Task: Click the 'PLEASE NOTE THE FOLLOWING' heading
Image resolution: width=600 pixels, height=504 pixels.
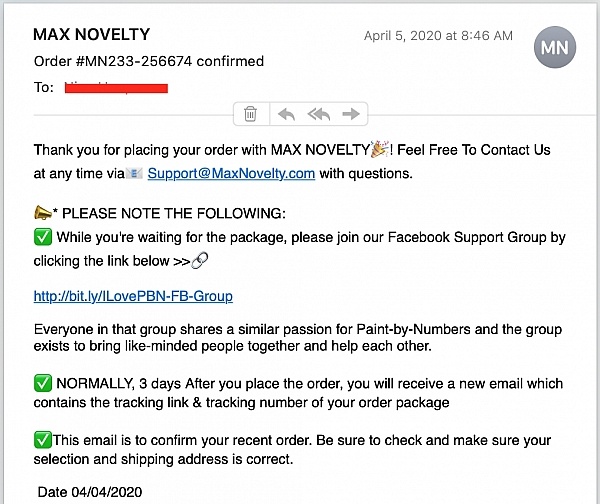Action: coord(174,213)
